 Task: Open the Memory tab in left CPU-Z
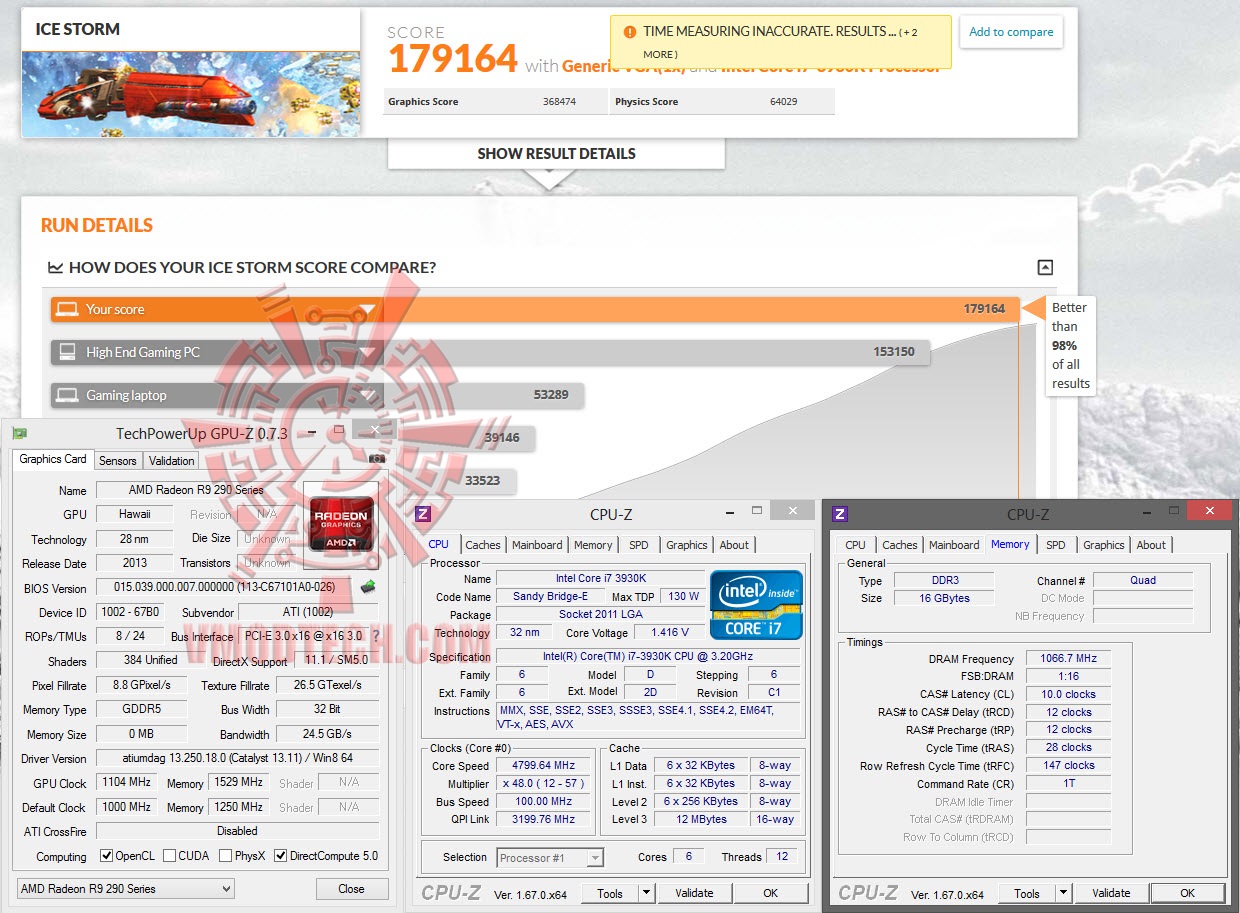pyautogui.click(x=593, y=545)
